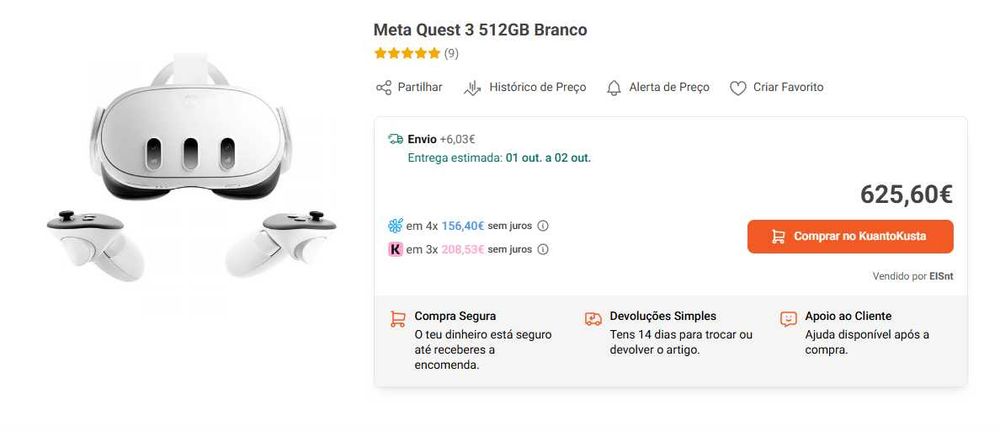
Task: Open the (9) reviews count
Action: (451, 53)
